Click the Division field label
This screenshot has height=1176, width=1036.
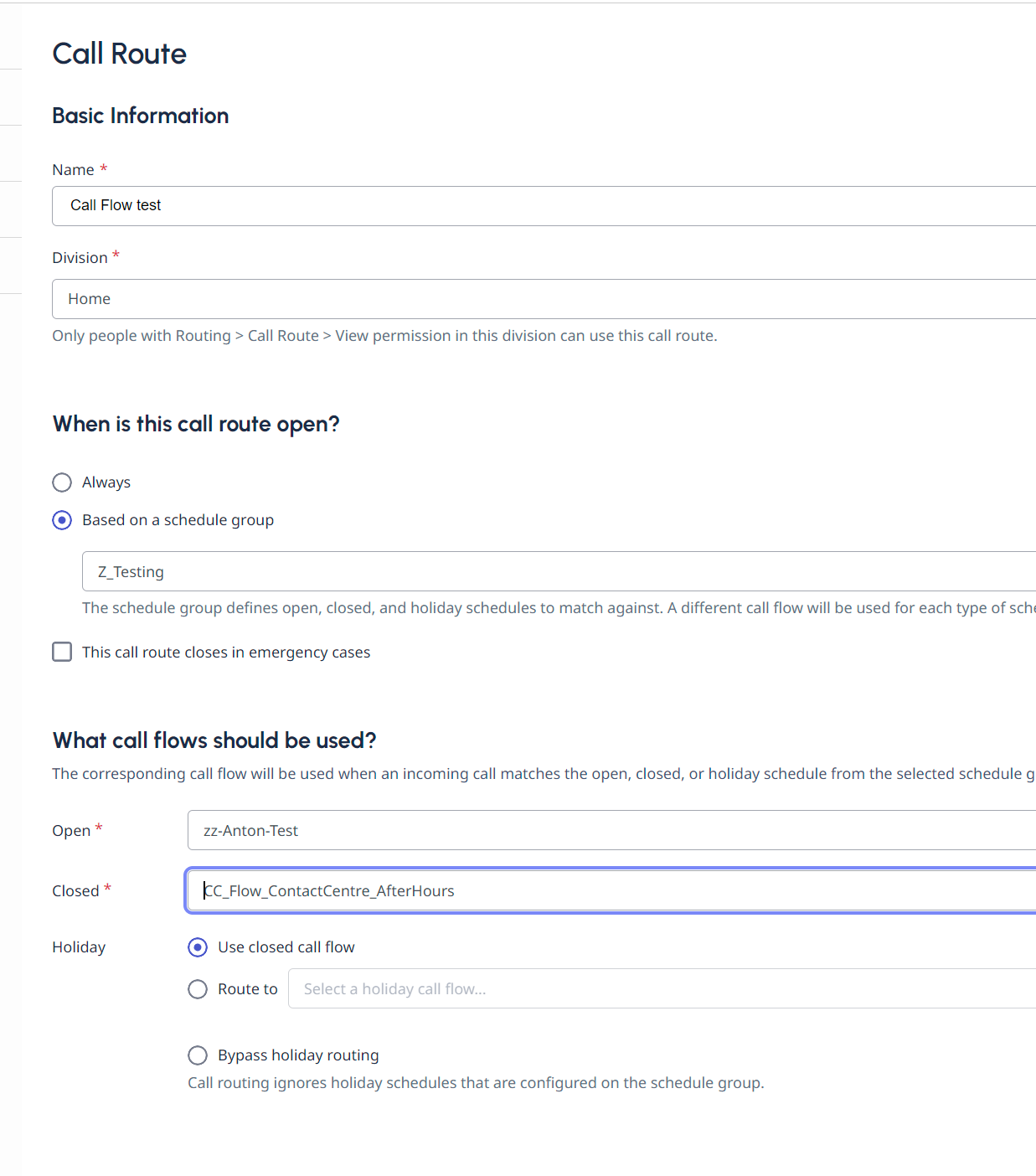[x=80, y=258]
